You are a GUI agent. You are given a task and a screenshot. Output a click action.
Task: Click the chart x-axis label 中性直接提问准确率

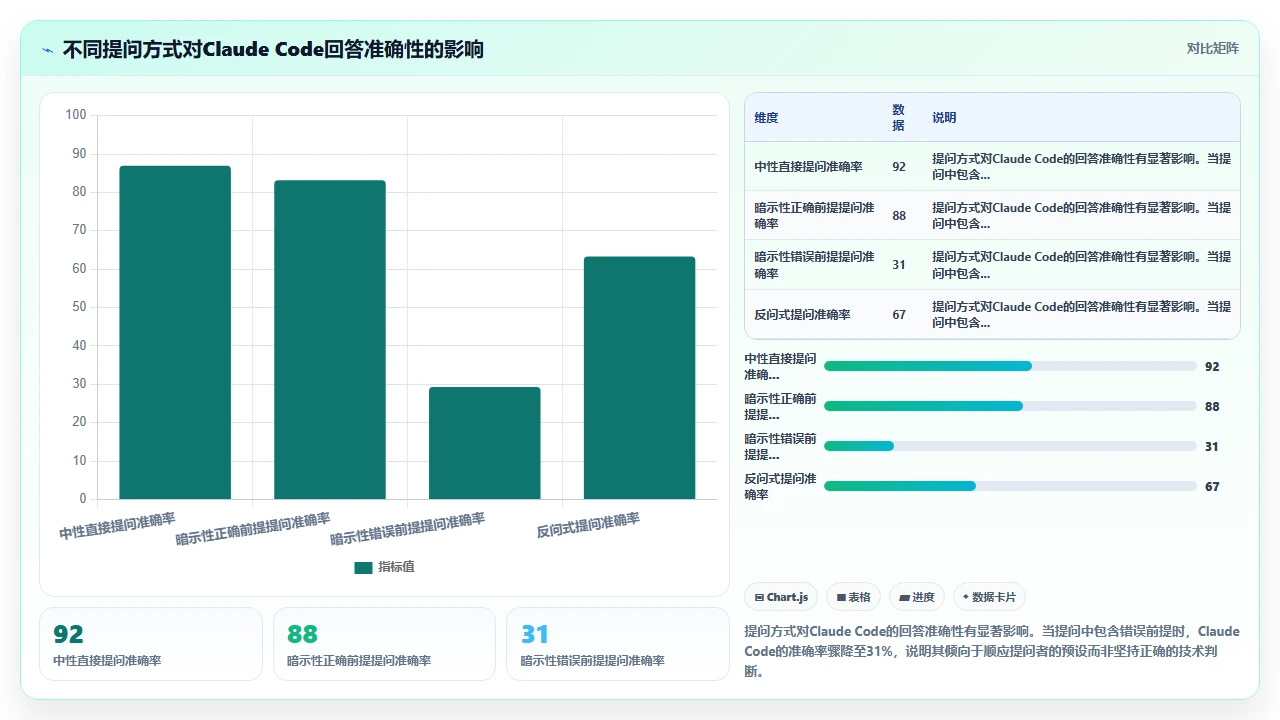tap(117, 527)
